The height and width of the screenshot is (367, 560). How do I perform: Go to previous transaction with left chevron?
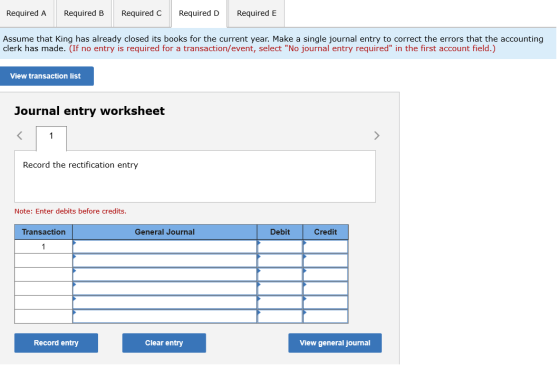(20, 136)
